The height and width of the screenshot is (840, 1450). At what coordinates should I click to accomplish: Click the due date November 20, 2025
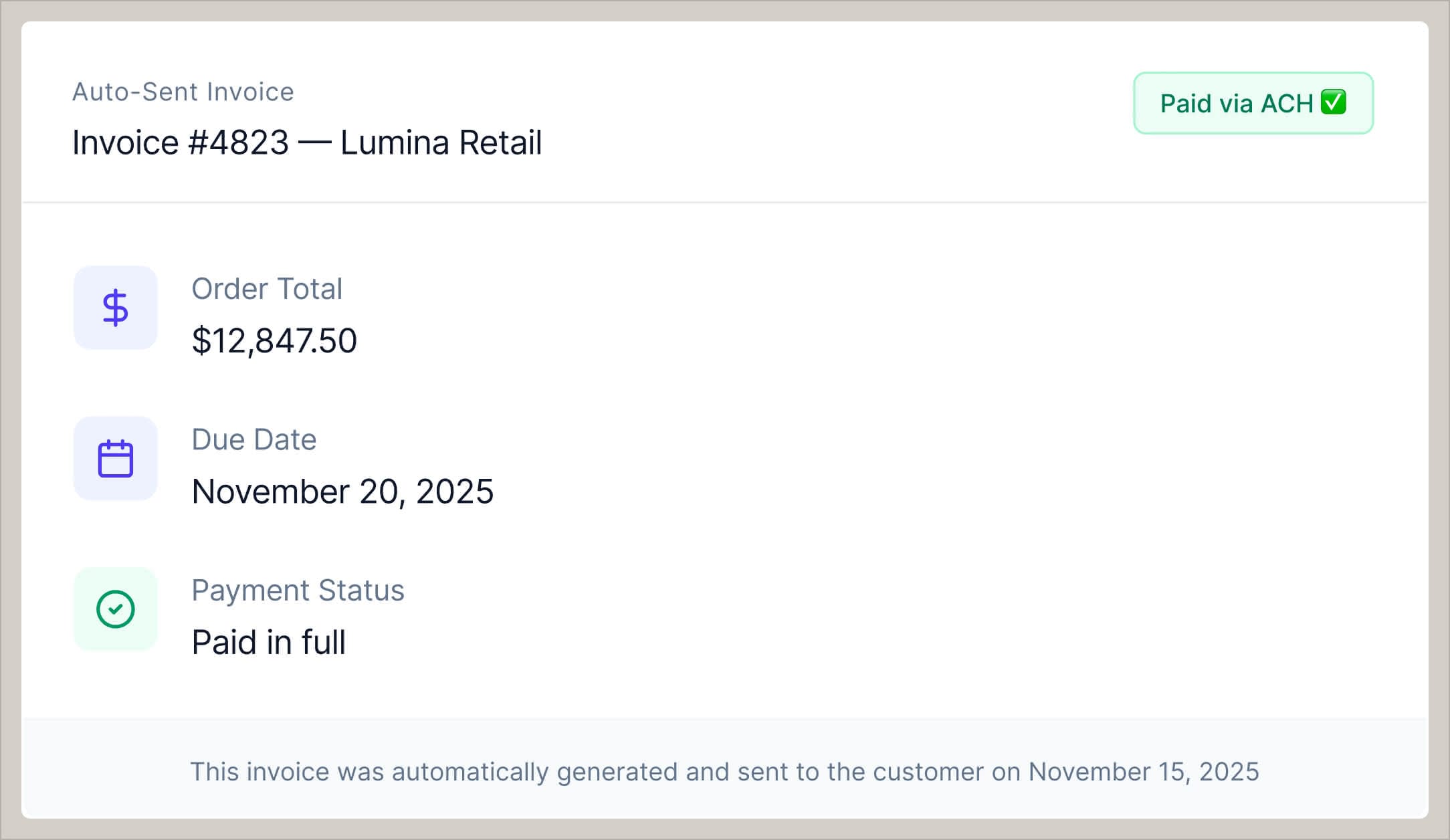tap(342, 491)
